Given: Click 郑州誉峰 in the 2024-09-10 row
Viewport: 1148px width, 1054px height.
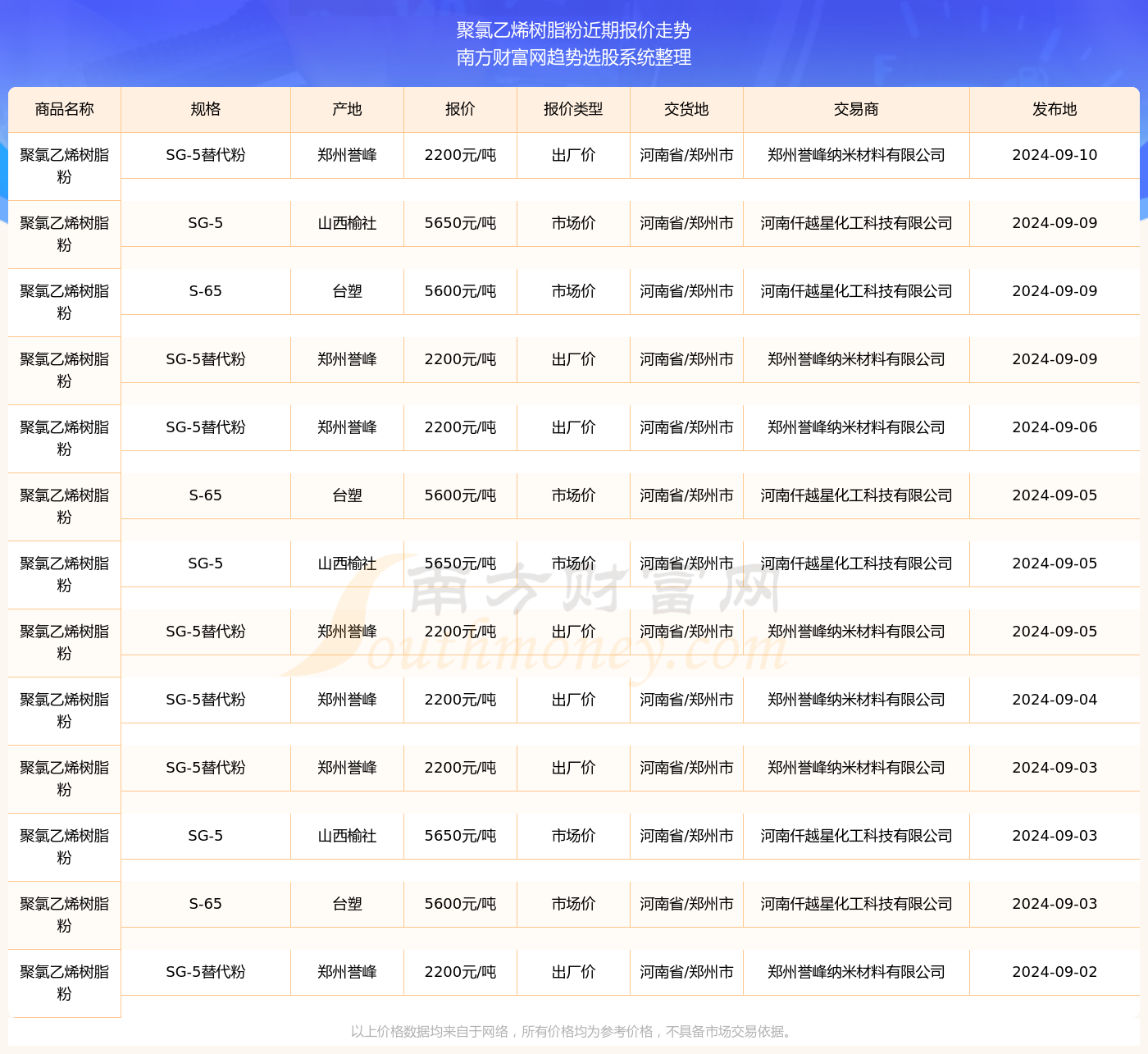Looking at the screenshot, I should pos(347,155).
